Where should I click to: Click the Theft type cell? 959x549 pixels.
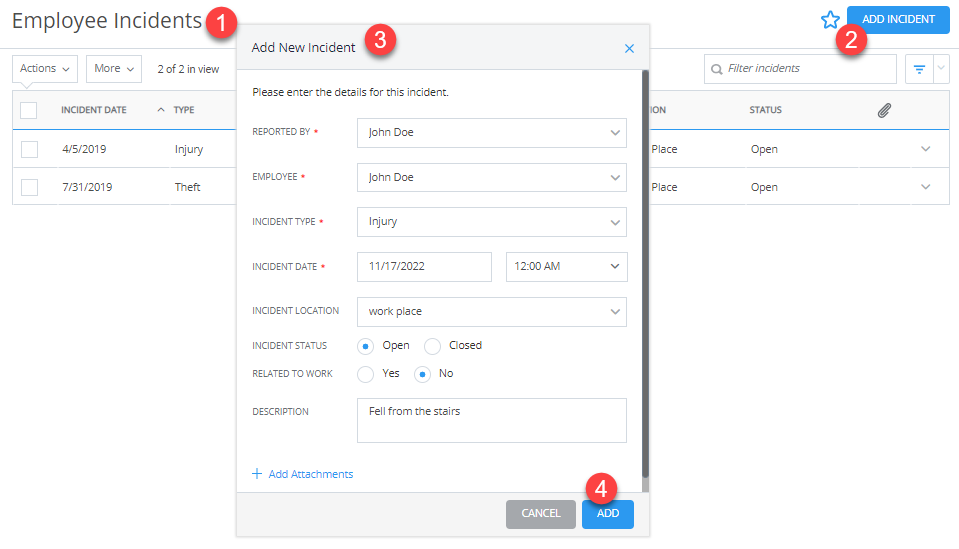click(x=187, y=187)
